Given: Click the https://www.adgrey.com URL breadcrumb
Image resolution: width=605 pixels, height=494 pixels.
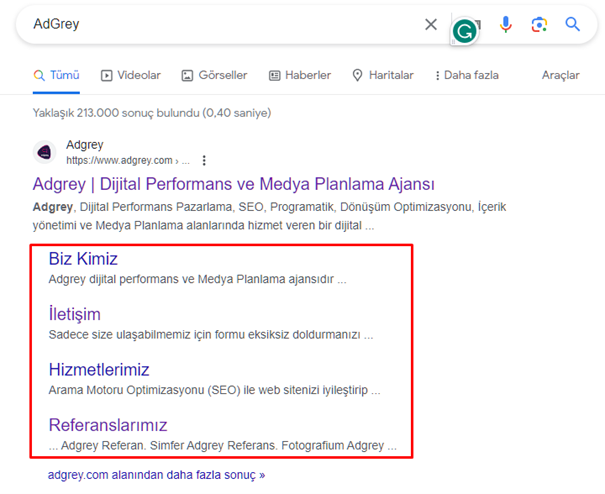Looking at the screenshot, I should (x=128, y=161).
